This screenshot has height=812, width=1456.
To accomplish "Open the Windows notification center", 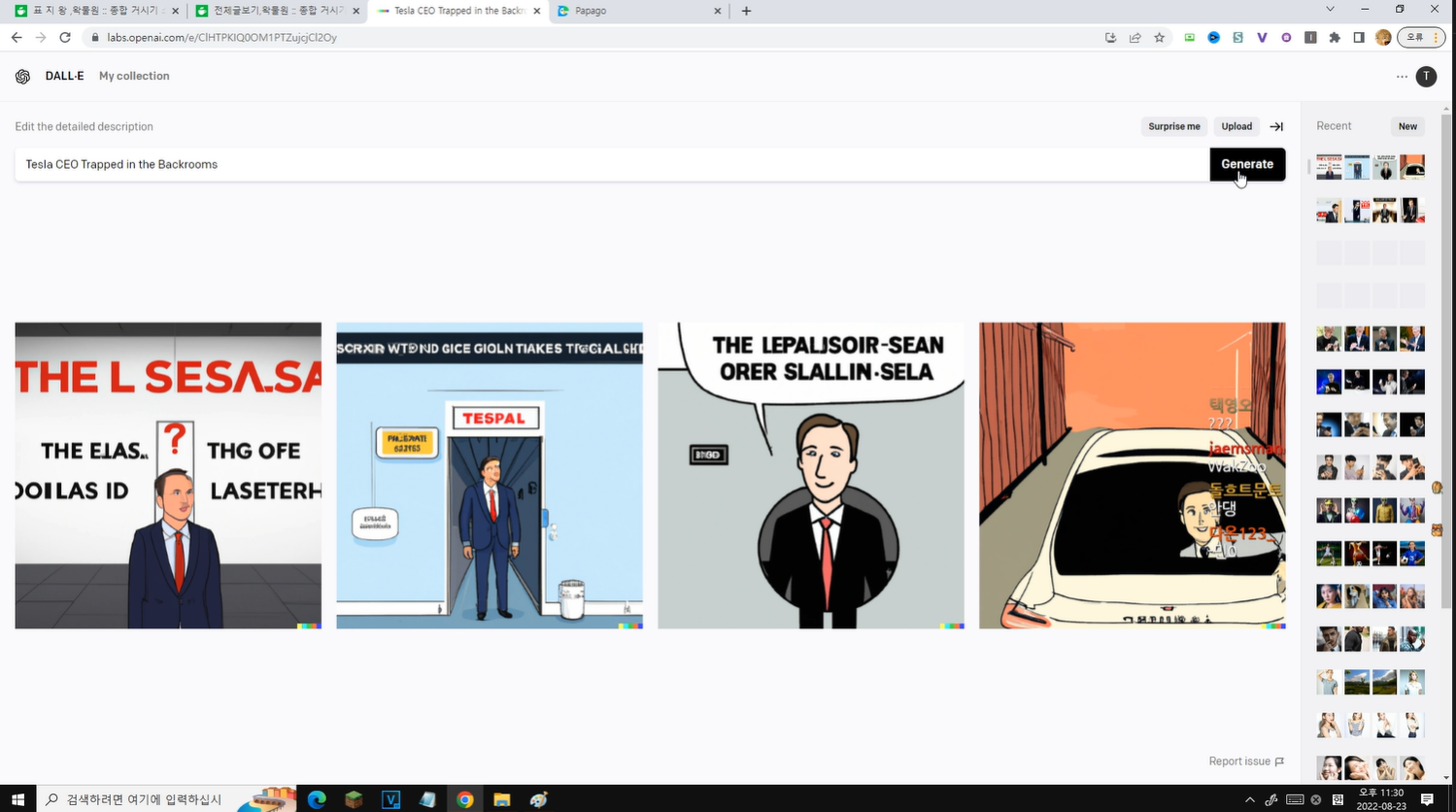I will [x=1427, y=799].
